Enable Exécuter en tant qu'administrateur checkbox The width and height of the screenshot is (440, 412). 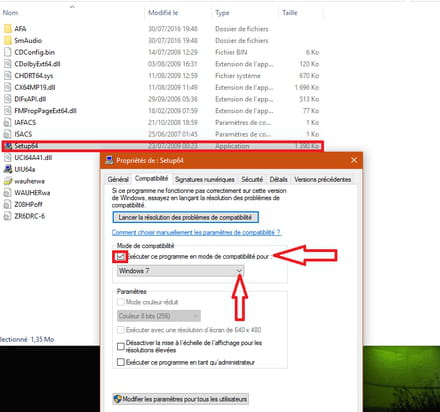point(121,362)
